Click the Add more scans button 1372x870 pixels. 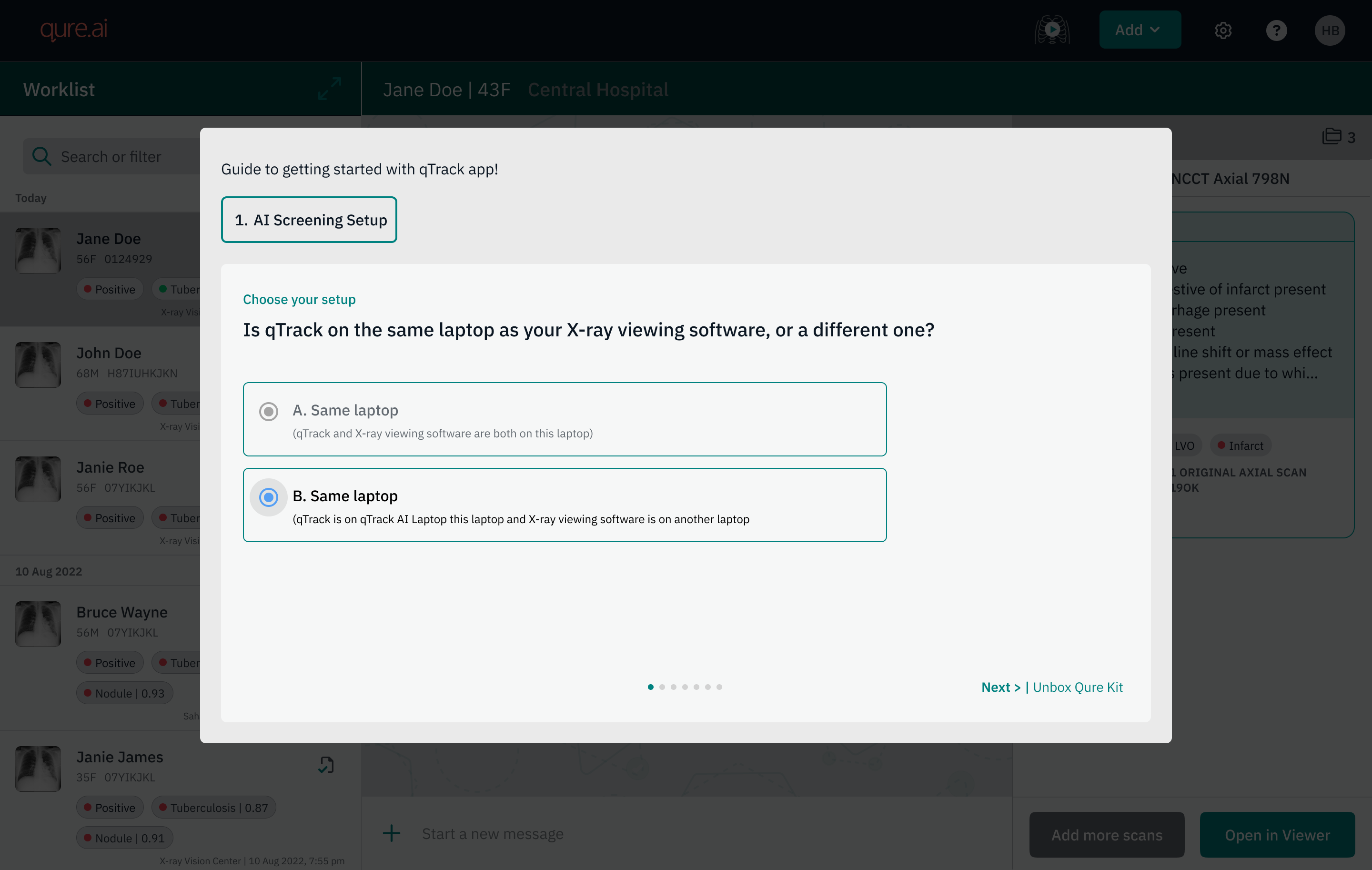point(1107,834)
